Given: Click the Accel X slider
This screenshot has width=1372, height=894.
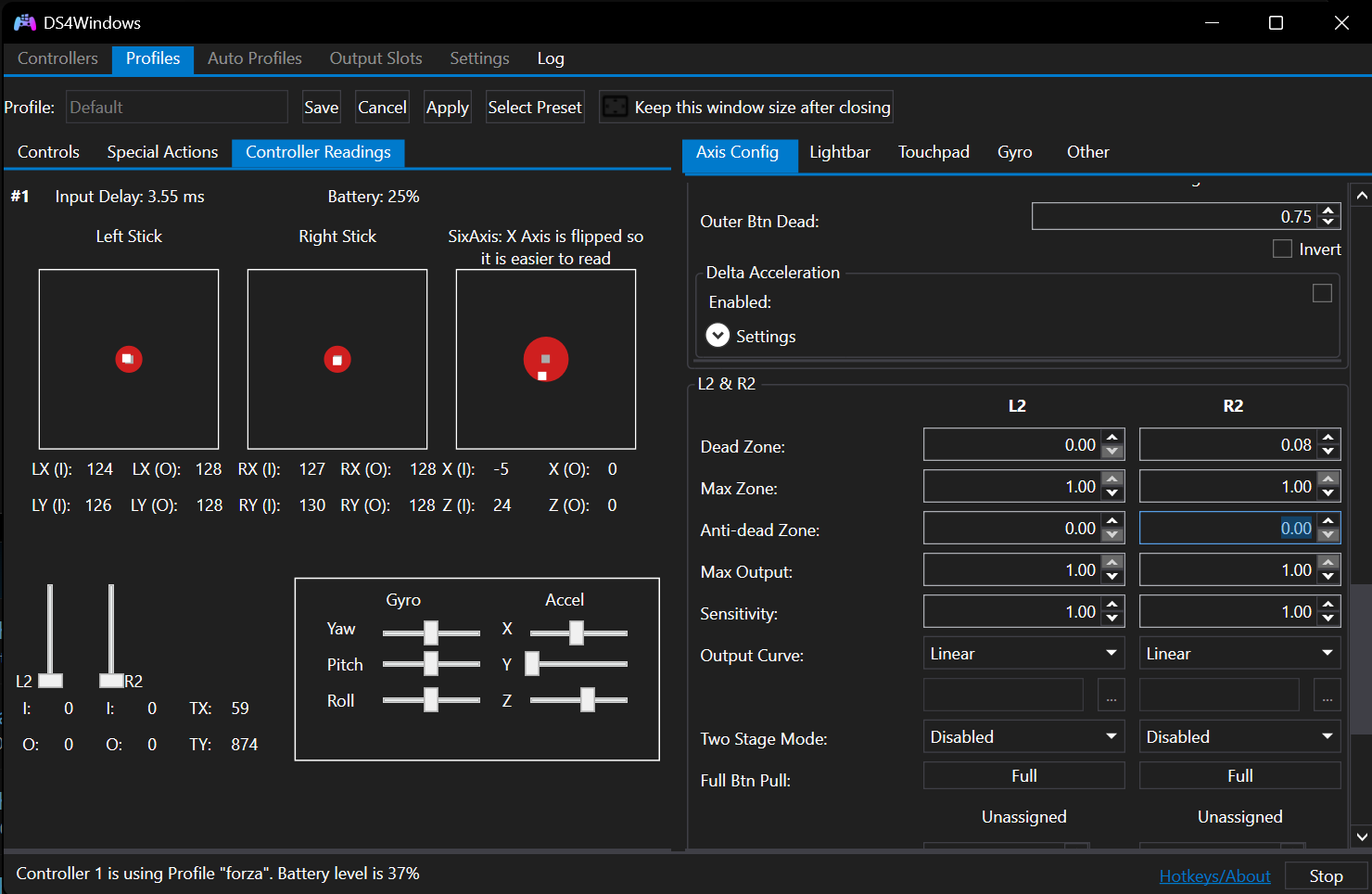Looking at the screenshot, I should click(578, 632).
